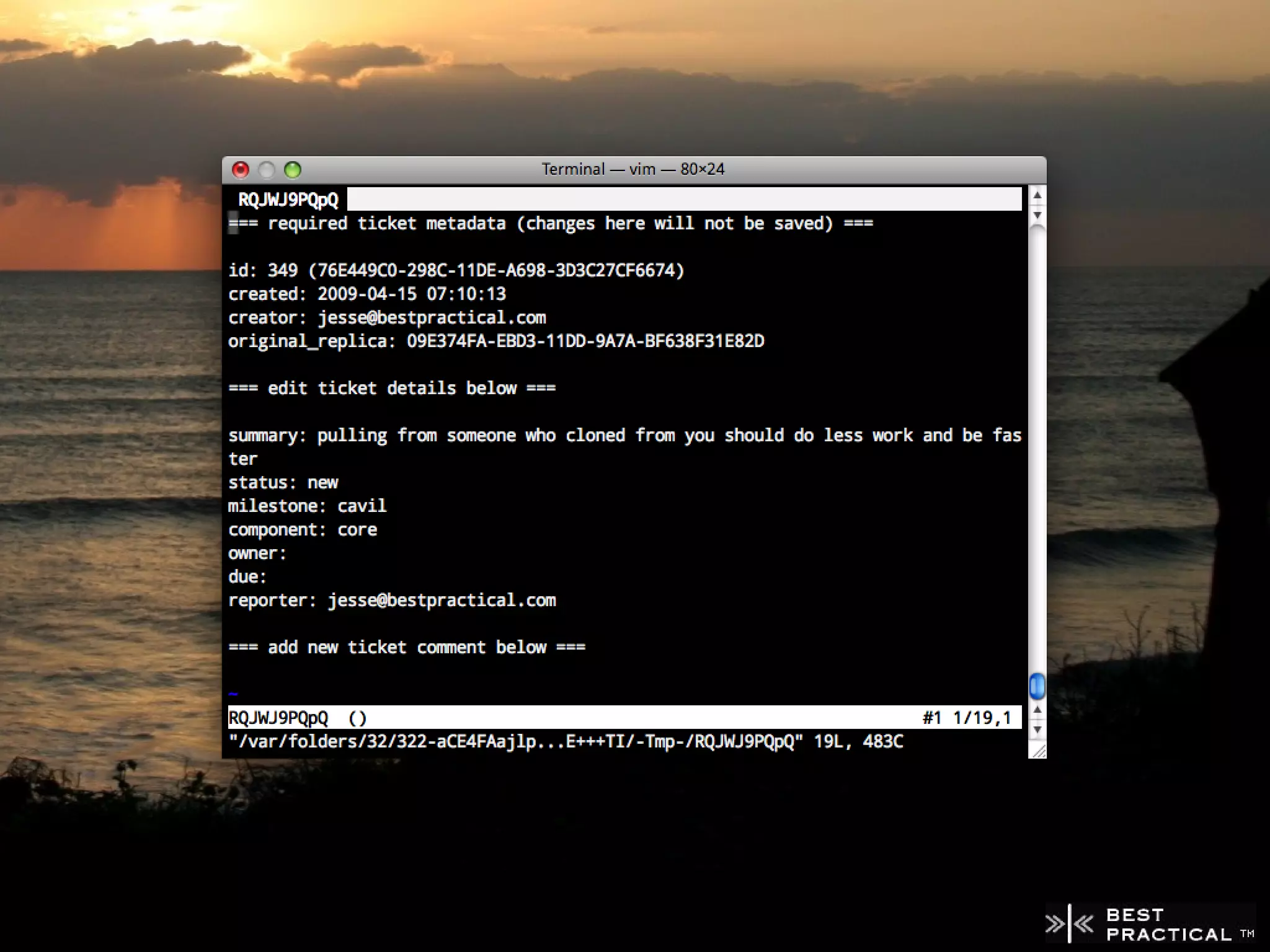This screenshot has width=1270, height=952.
Task: Place cursor on milestone: cavil line
Action: [308, 506]
